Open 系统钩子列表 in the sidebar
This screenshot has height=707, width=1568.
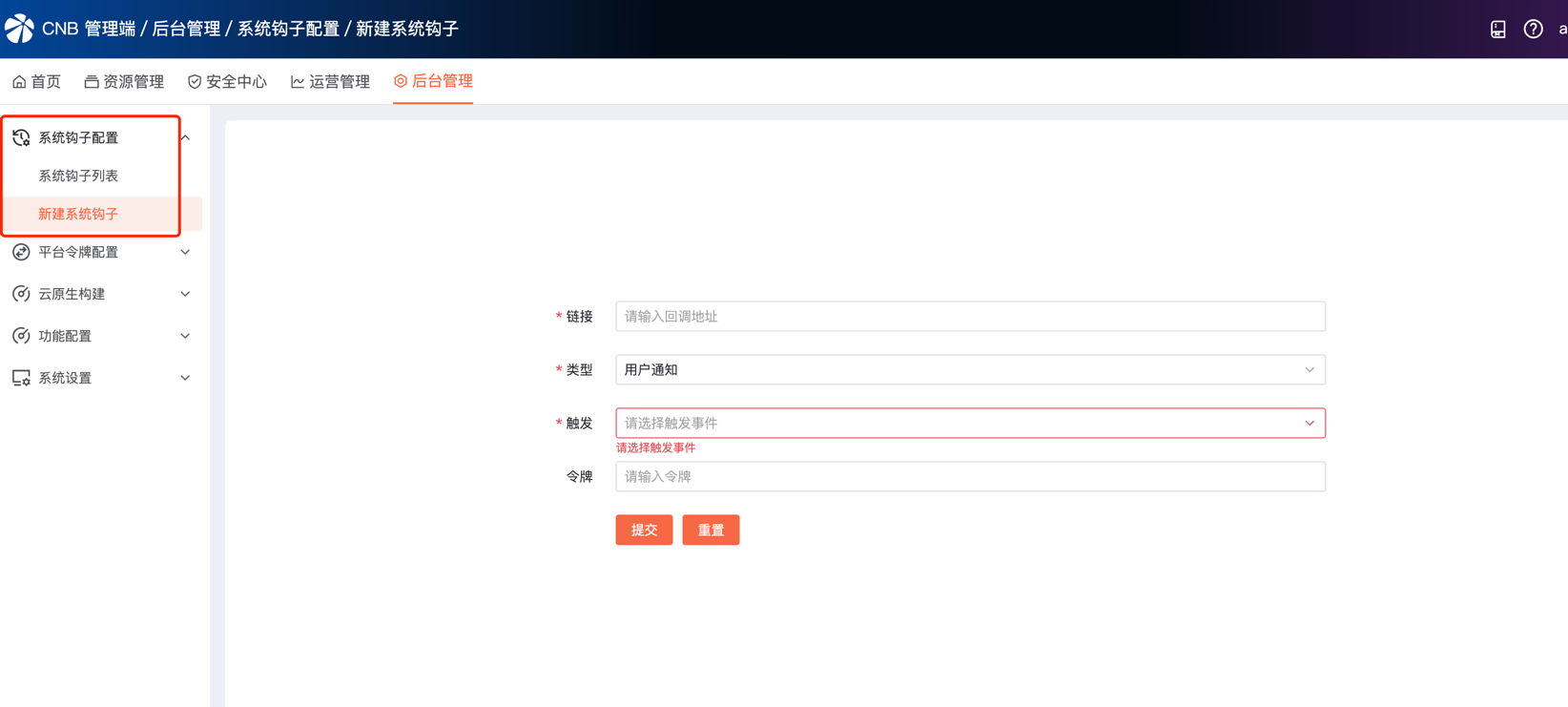tap(78, 176)
